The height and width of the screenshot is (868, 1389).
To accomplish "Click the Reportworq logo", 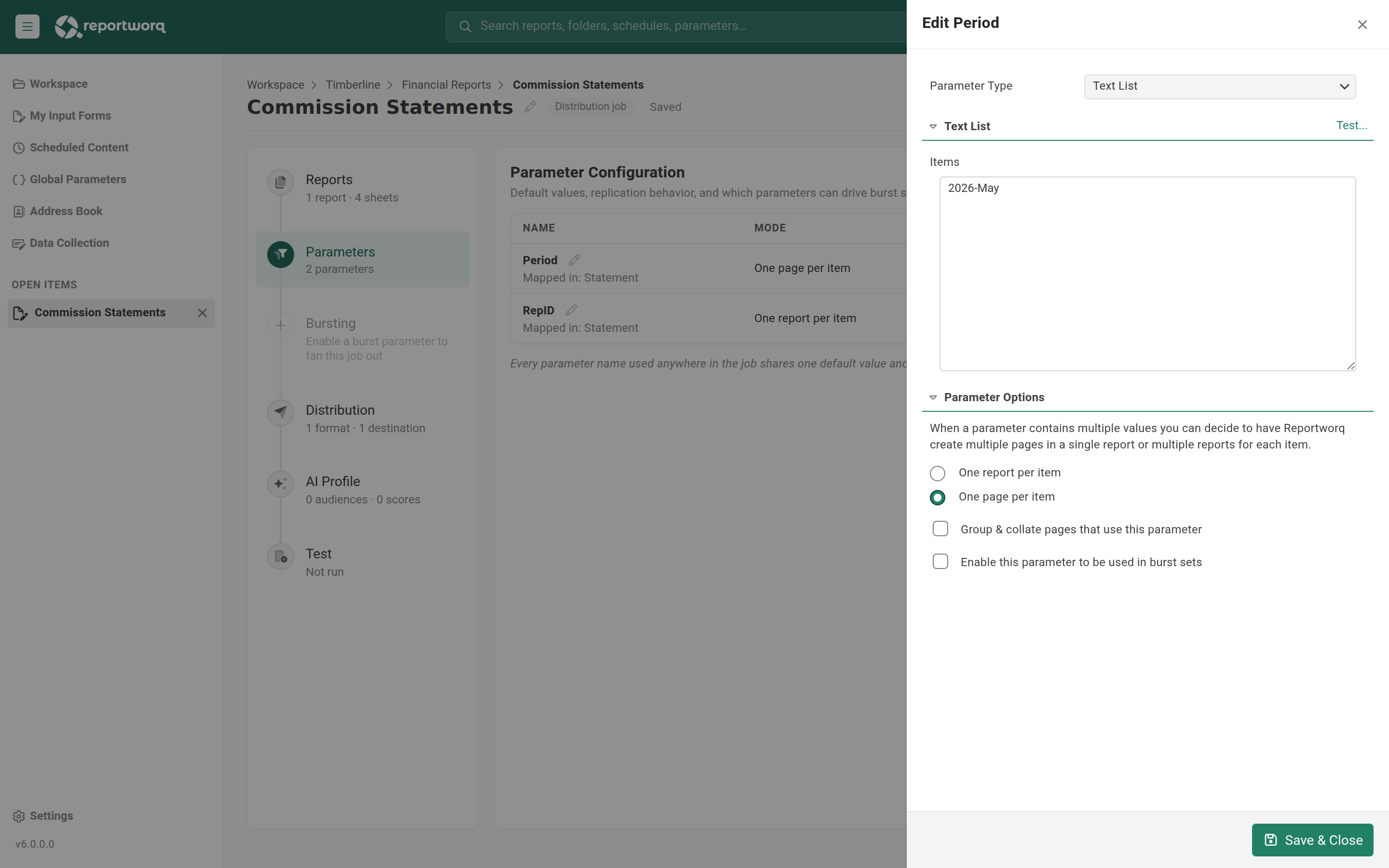I will (x=110, y=27).
